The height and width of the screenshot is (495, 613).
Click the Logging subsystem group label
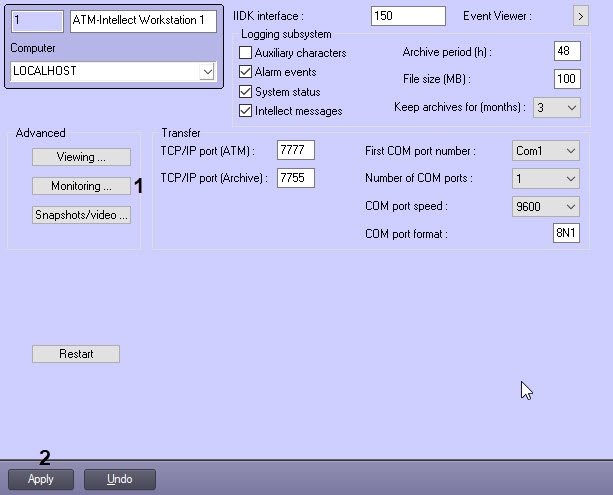coord(286,34)
